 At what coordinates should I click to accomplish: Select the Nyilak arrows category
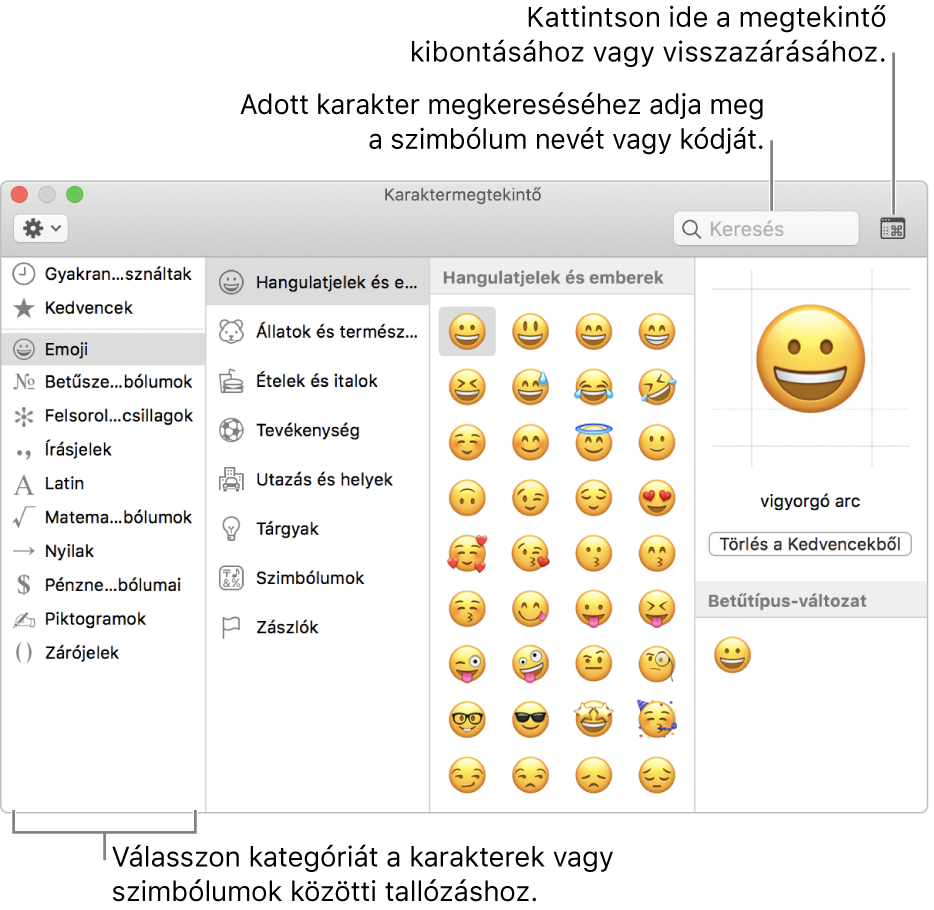coord(102,551)
